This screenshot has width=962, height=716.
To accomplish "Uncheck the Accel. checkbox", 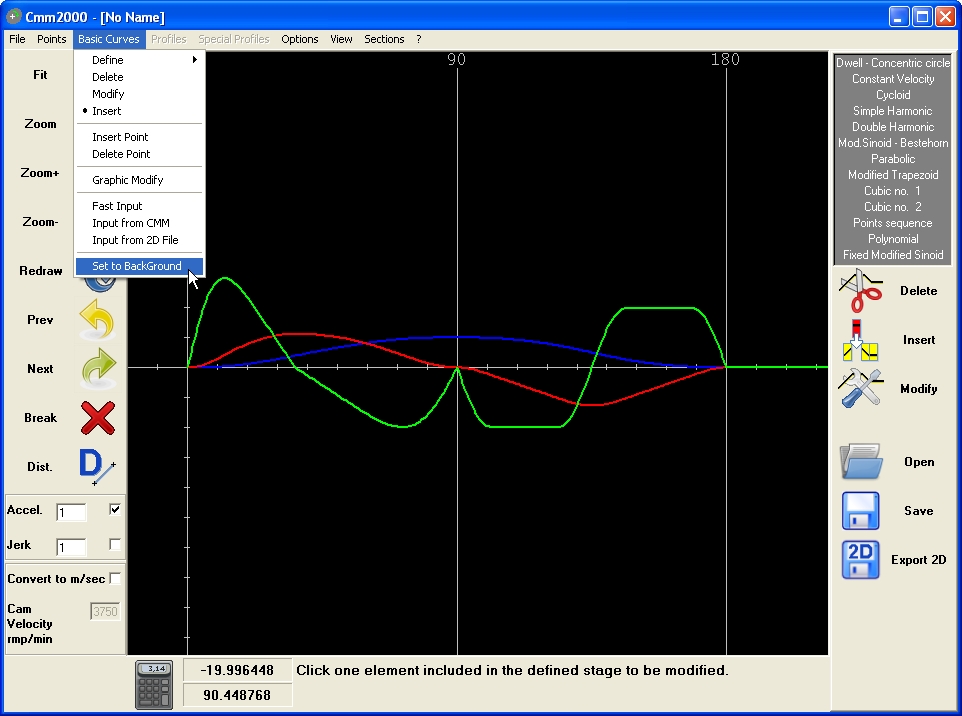I will point(115,509).
